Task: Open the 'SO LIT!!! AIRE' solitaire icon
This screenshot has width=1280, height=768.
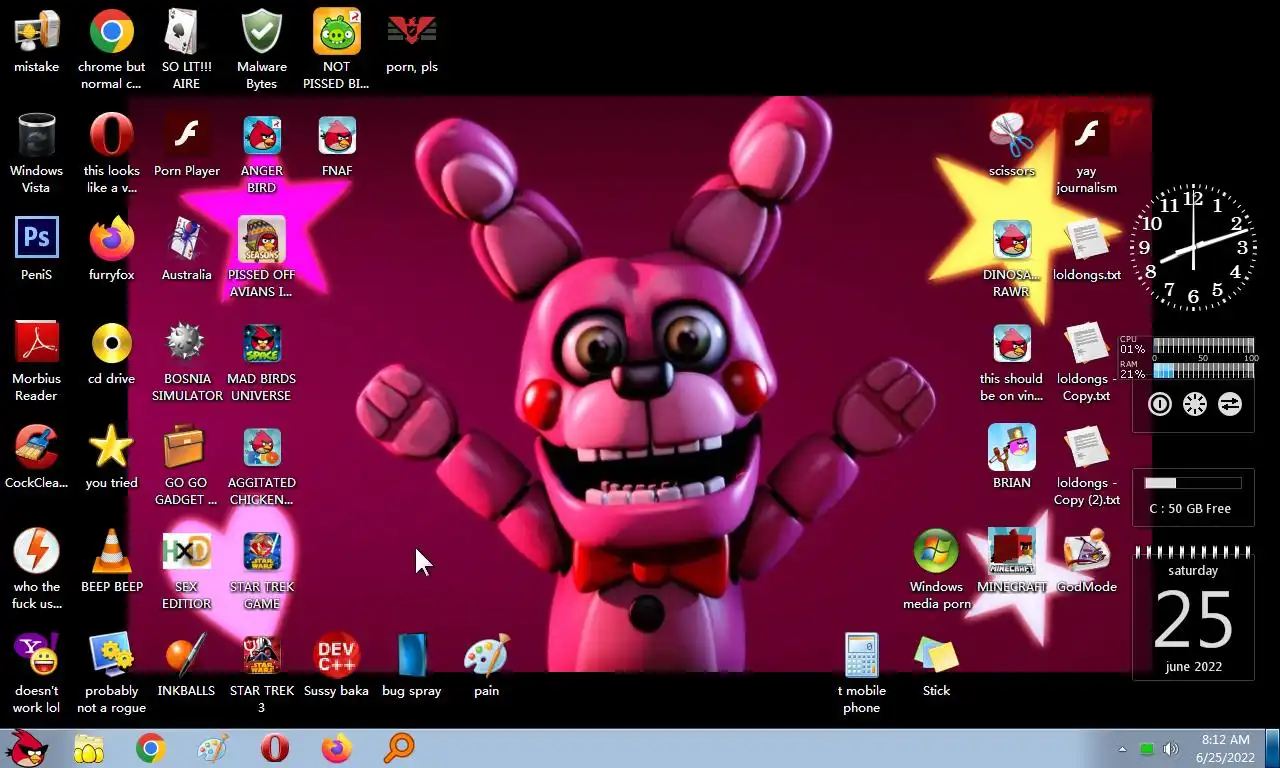Action: (x=186, y=32)
